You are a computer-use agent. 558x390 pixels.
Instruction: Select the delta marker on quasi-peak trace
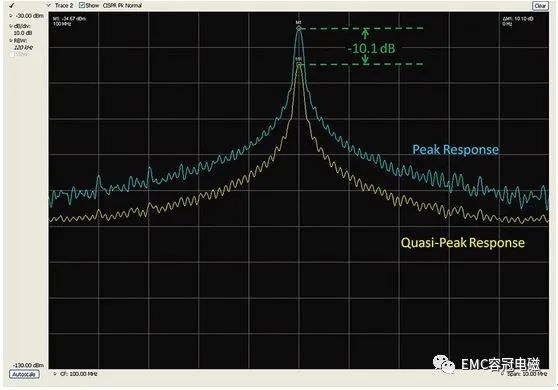coord(299,64)
